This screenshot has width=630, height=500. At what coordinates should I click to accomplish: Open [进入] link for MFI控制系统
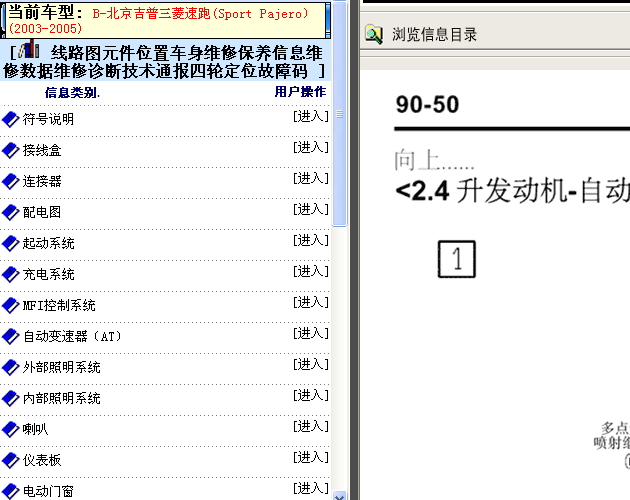point(311,302)
